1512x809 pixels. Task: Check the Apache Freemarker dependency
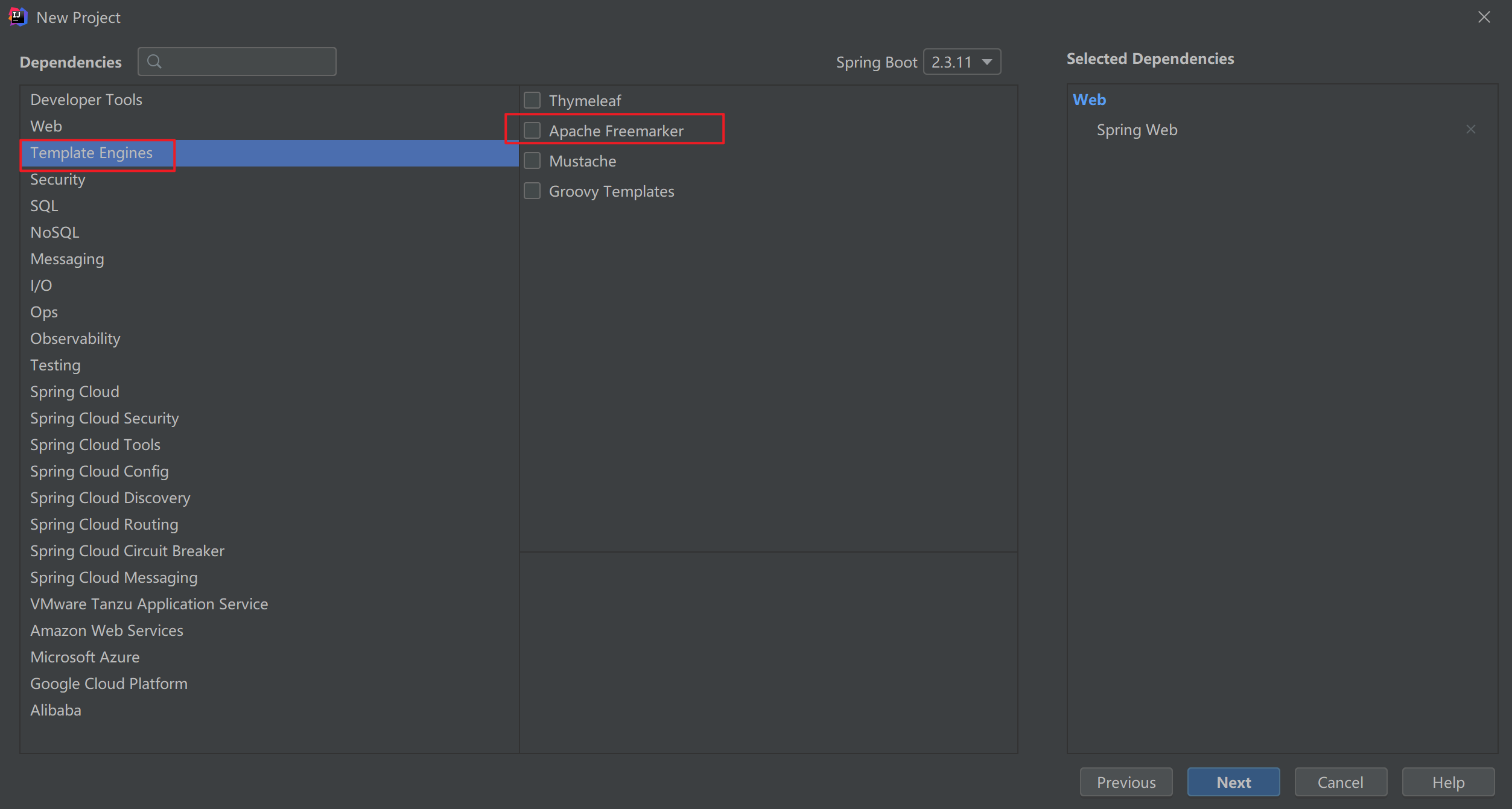pos(532,130)
